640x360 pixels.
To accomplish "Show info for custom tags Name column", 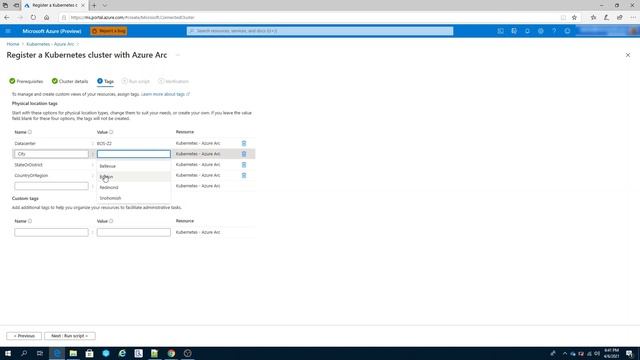I will 30,221.
